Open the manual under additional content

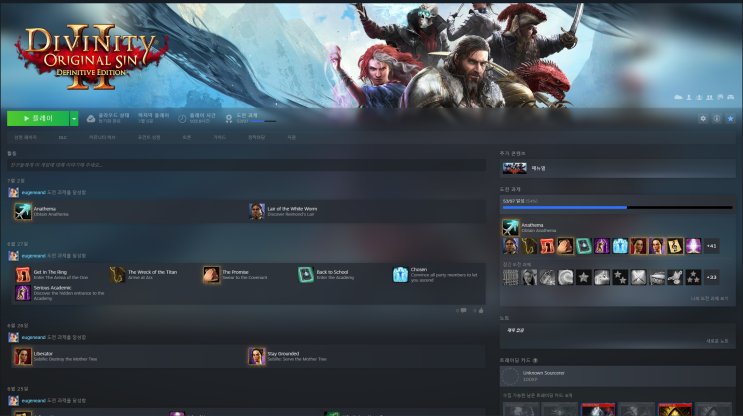pyautogui.click(x=617, y=168)
